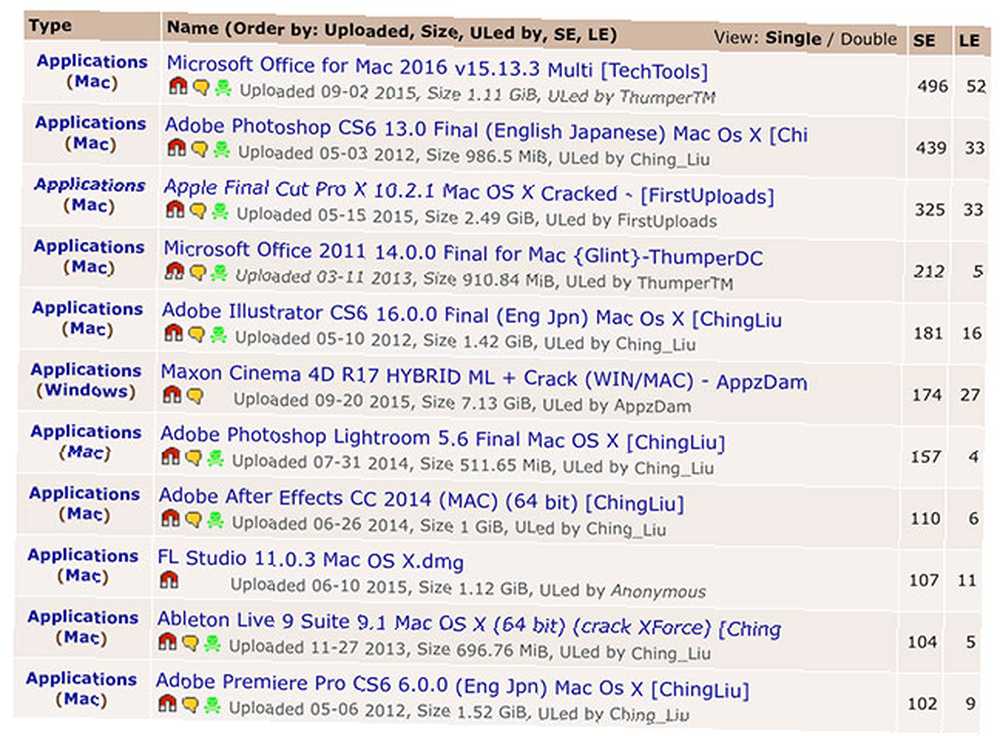Click magnet icon for FL Studio 11.0.3
This screenshot has height=736, width=1000.
pos(169,580)
